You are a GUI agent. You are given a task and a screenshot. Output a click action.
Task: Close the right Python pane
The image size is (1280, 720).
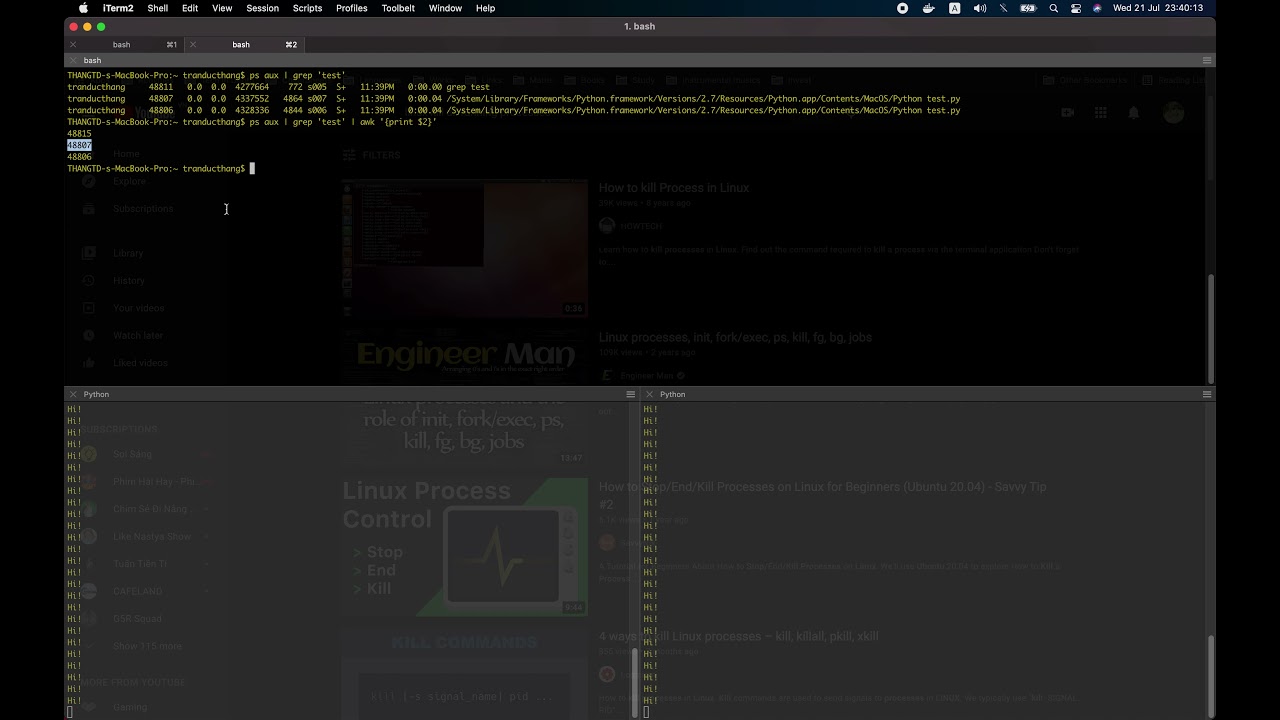[x=649, y=394]
